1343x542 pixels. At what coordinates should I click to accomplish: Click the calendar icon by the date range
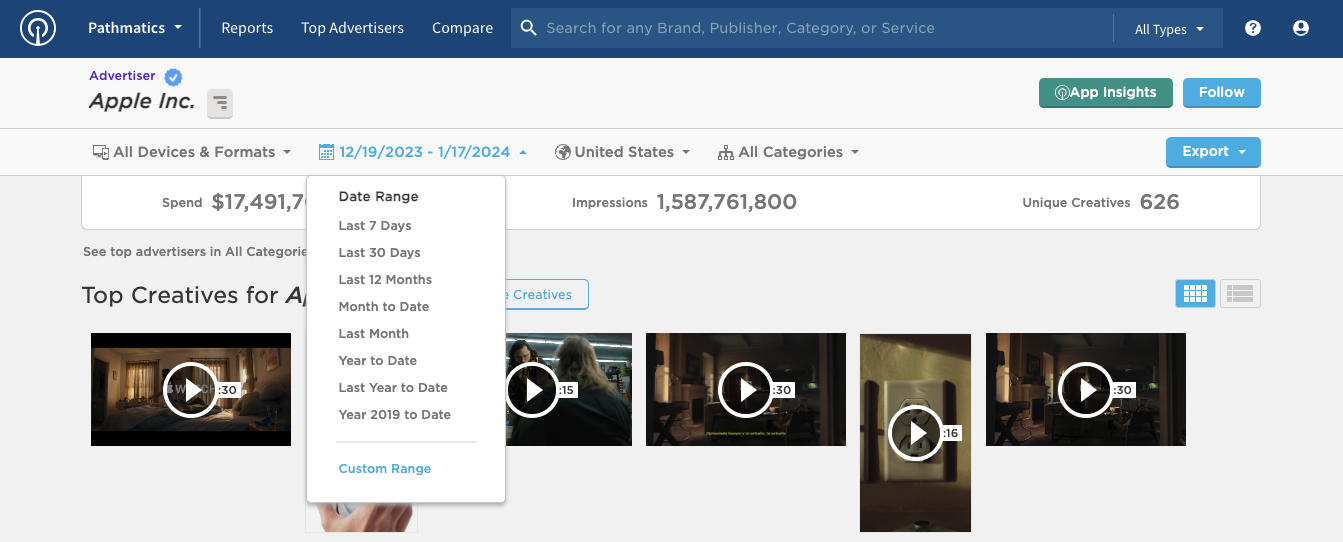(326, 152)
